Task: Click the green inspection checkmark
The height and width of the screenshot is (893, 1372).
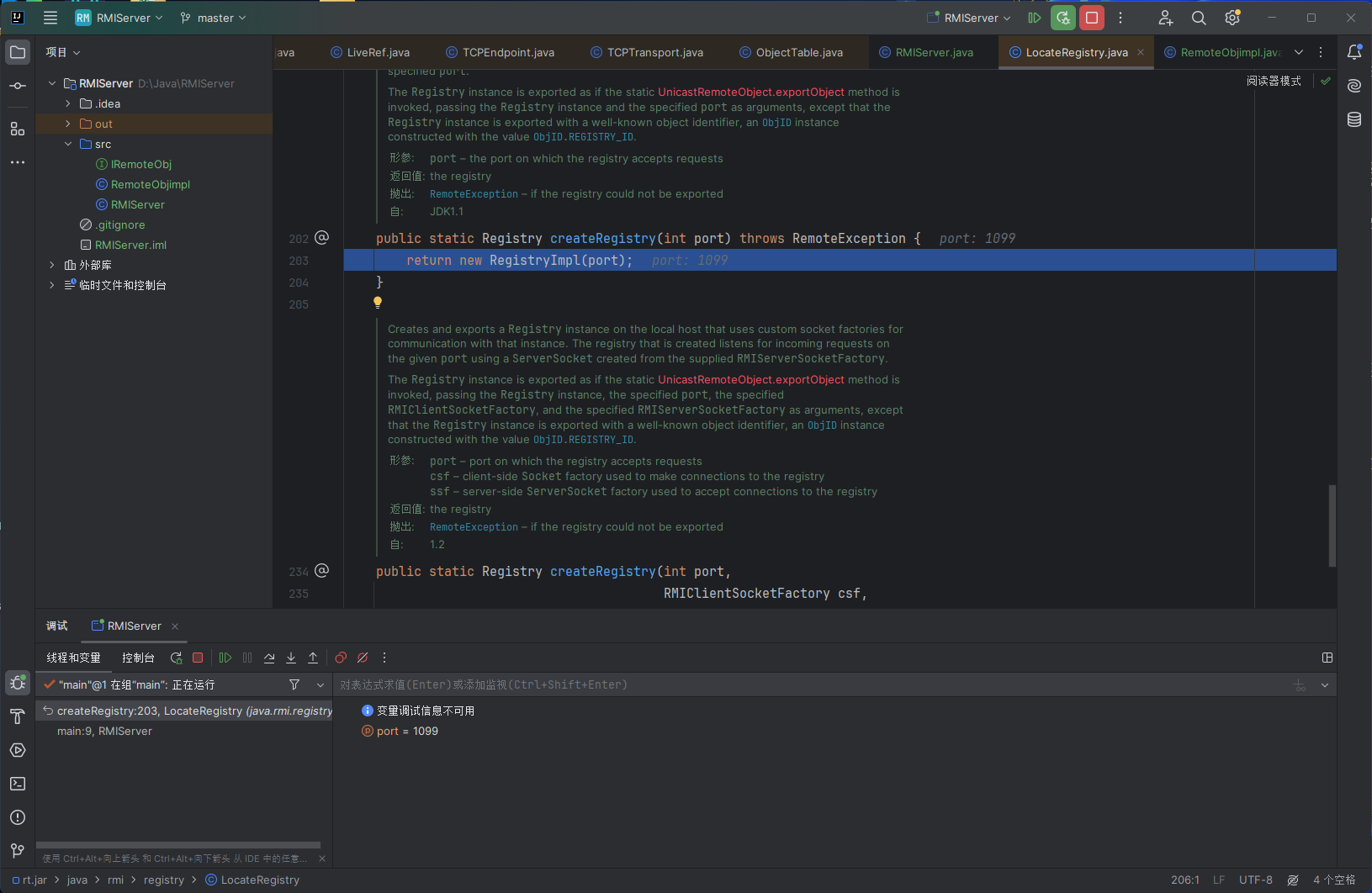Action: click(x=1326, y=81)
